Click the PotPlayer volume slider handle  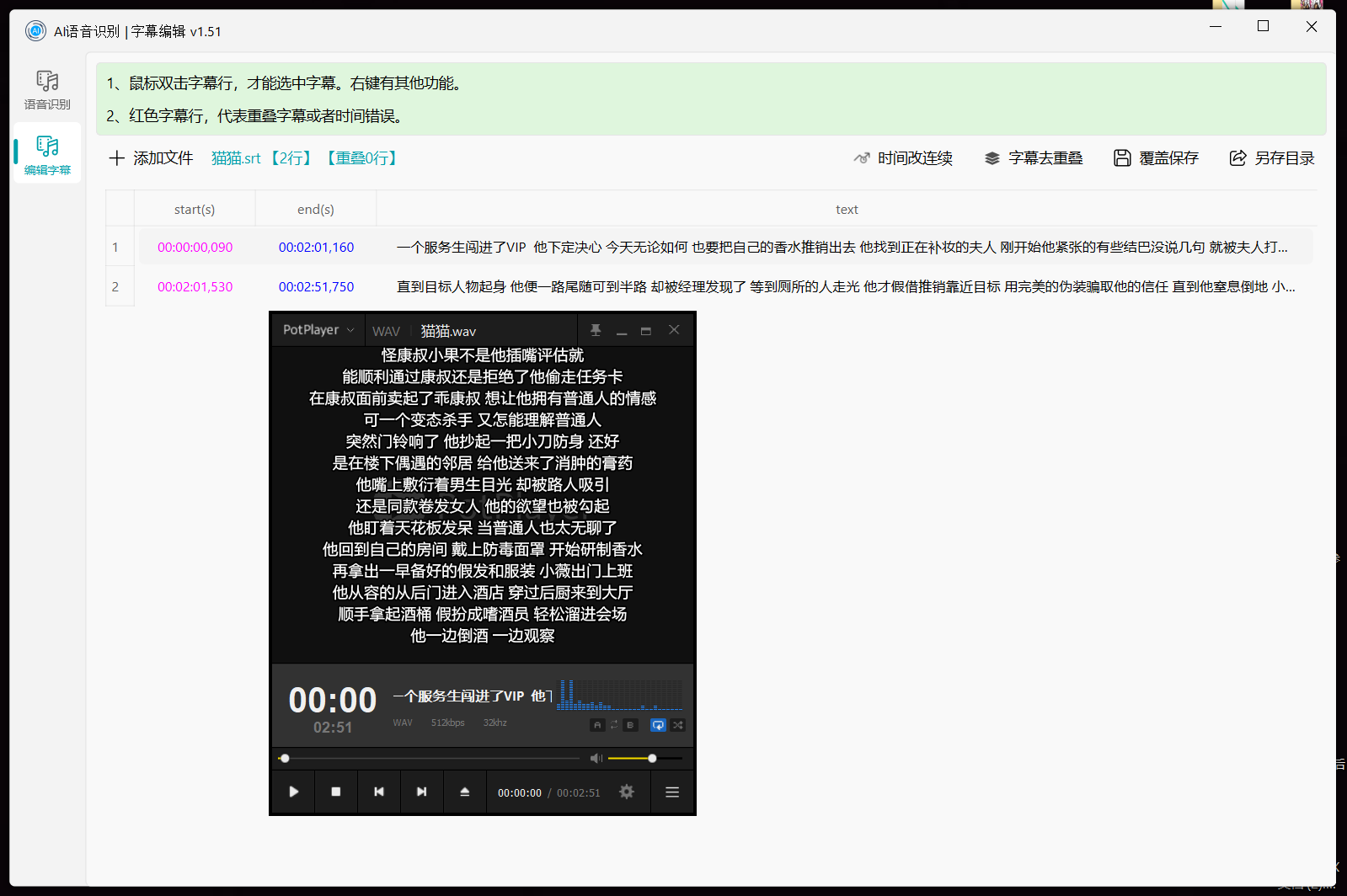pyautogui.click(x=652, y=759)
